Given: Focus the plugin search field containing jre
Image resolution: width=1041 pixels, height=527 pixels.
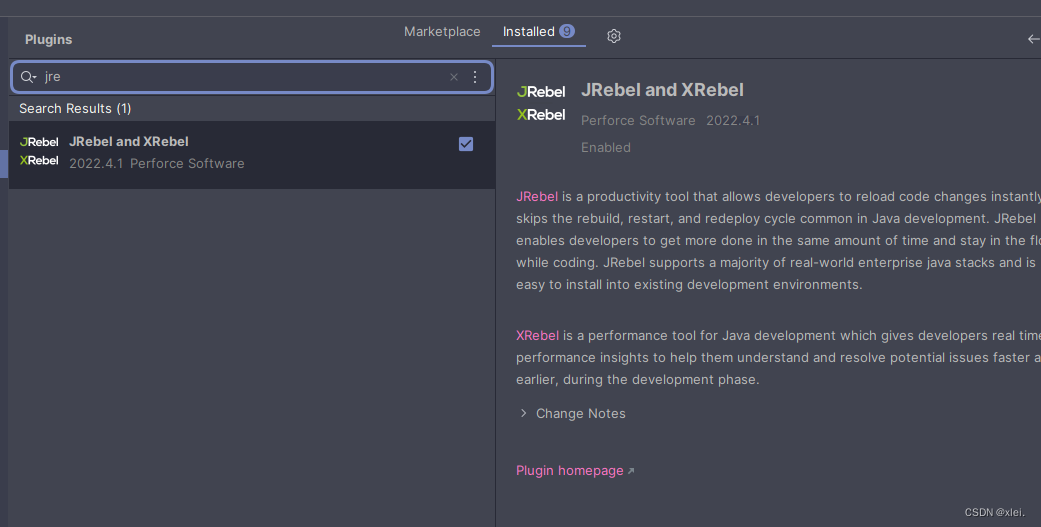Looking at the screenshot, I should click(252, 77).
